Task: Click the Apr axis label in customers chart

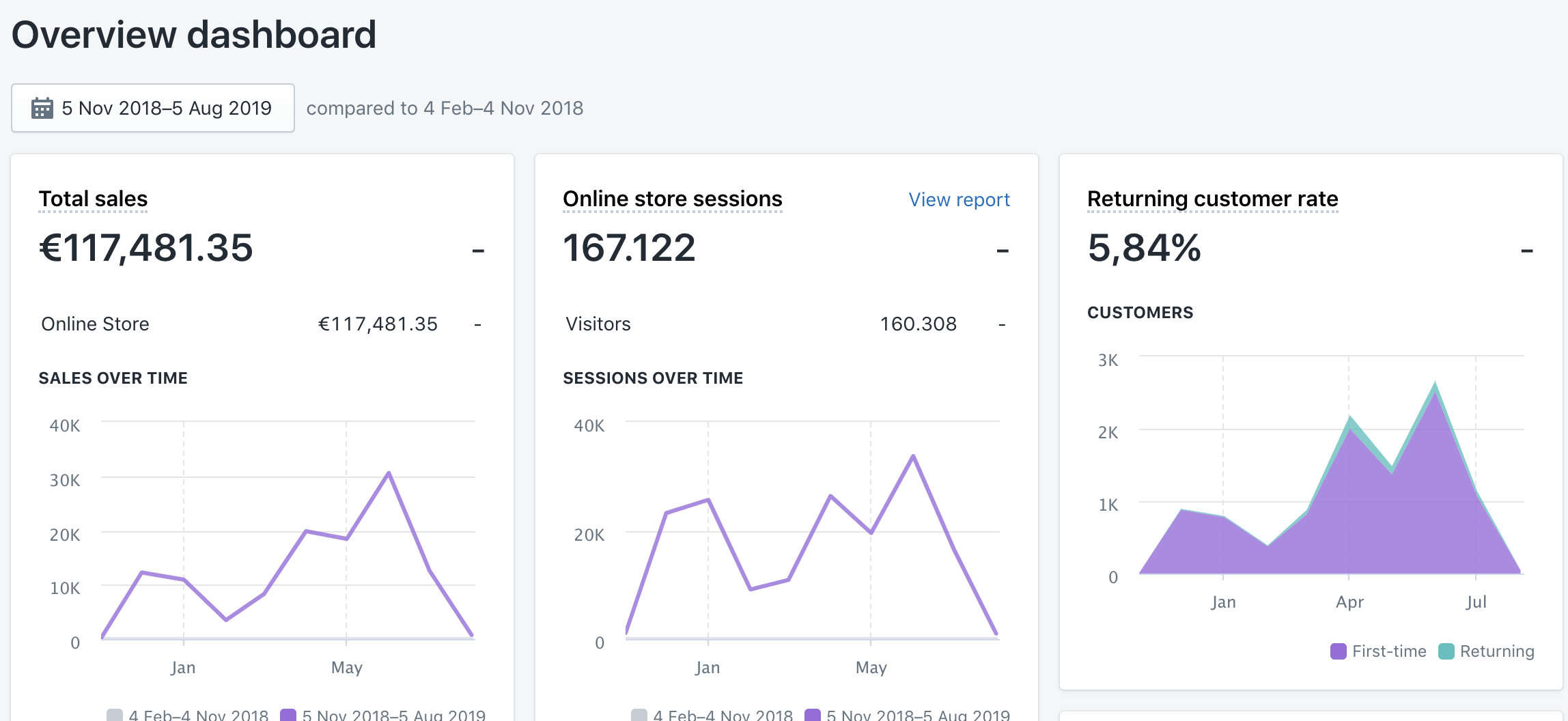Action: point(1349,602)
